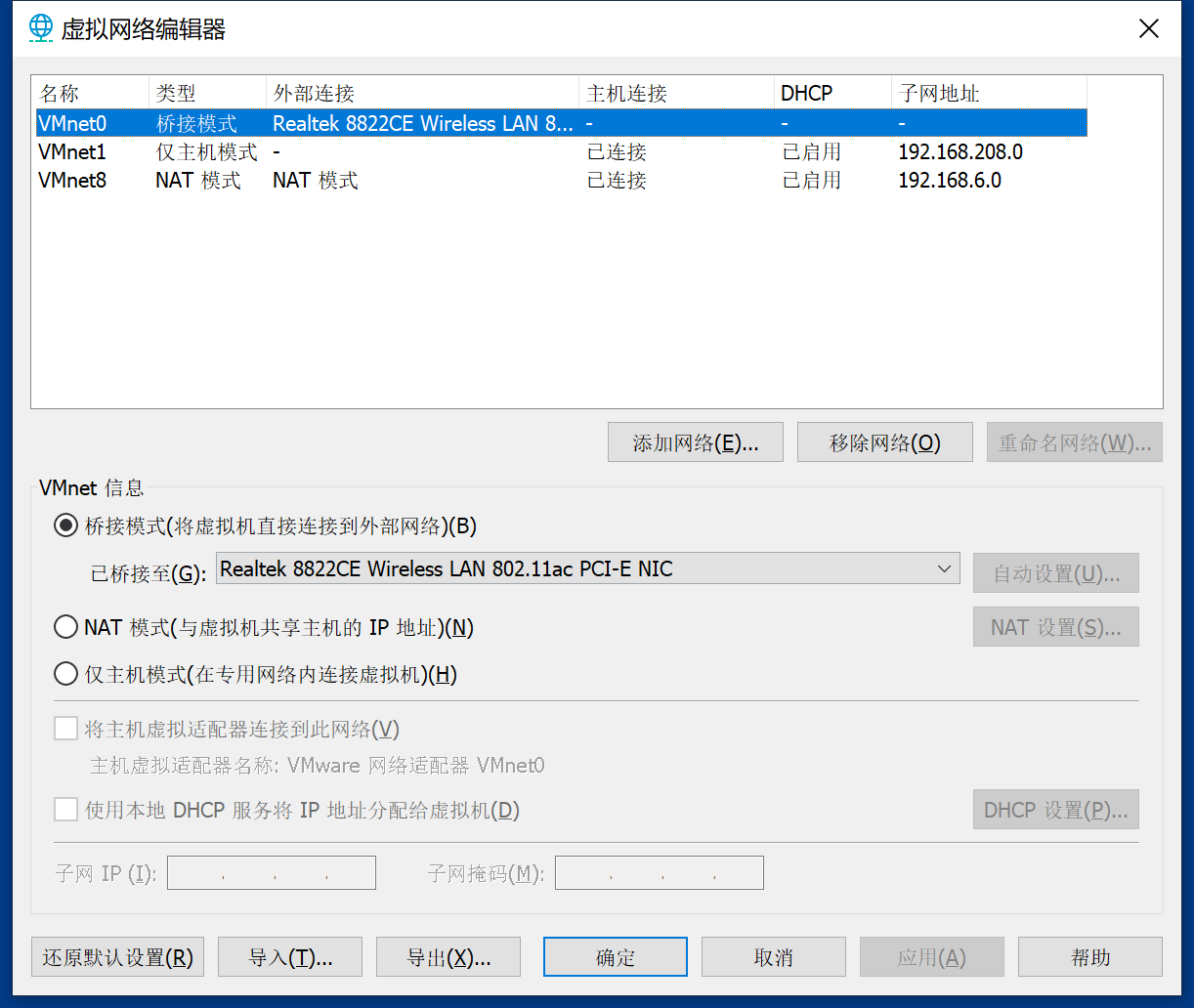The height and width of the screenshot is (1008, 1194).
Task: Click the 重命名网络(W)... button
Action: 1075,442
